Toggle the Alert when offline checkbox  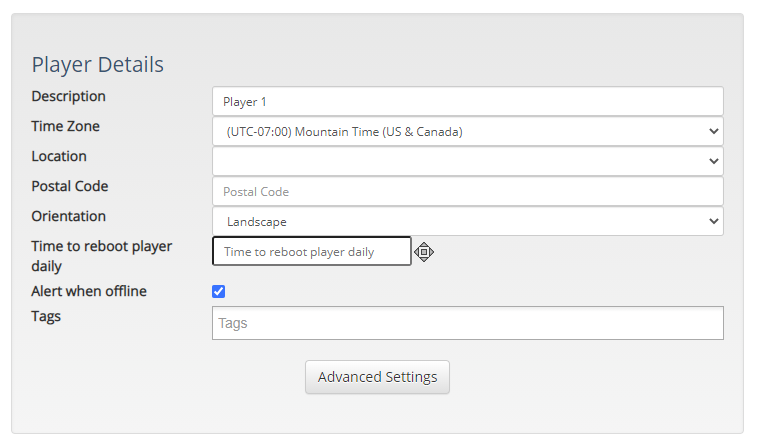(x=219, y=291)
